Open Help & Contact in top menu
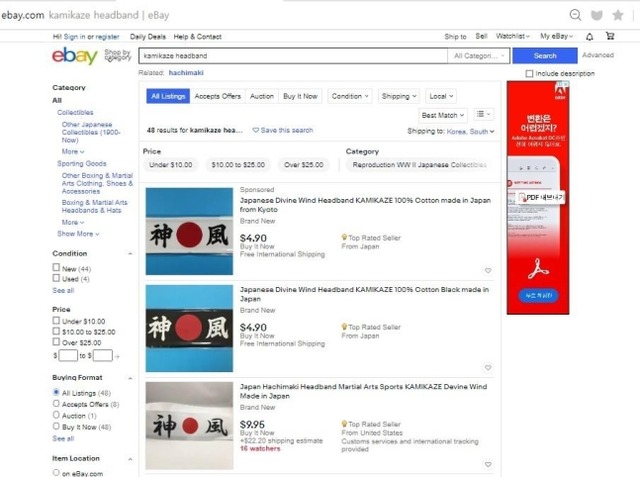Image resolution: width=640 pixels, height=477 pixels. click(x=198, y=37)
